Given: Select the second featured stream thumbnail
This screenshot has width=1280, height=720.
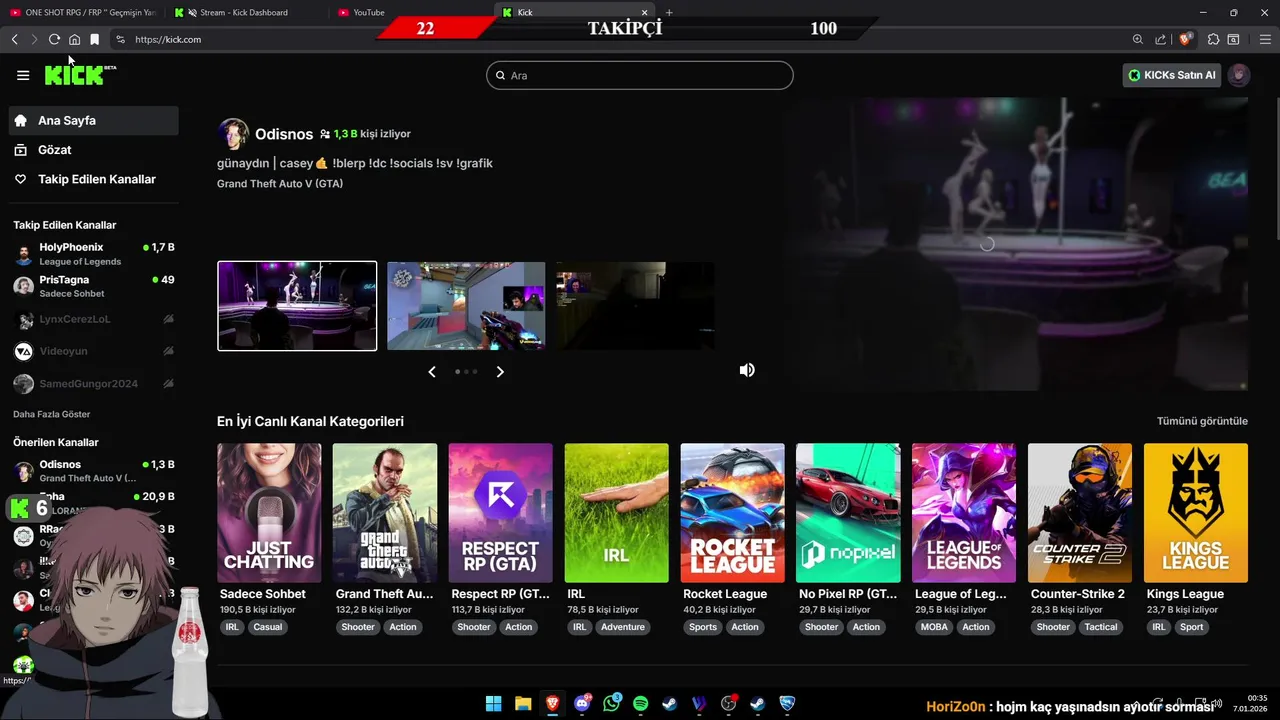Looking at the screenshot, I should [x=466, y=306].
